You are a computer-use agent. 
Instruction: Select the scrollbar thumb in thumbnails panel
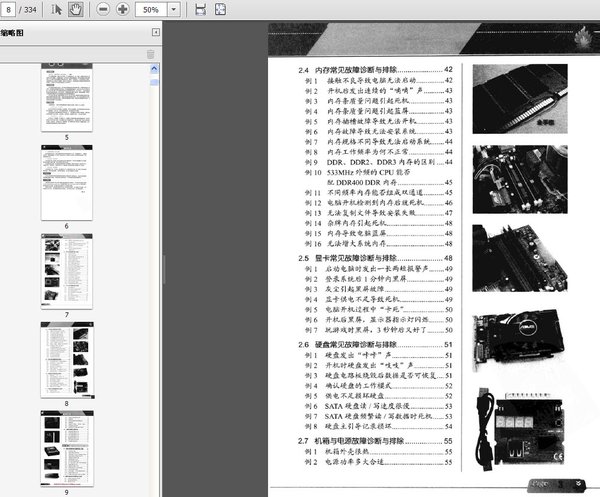point(154,82)
